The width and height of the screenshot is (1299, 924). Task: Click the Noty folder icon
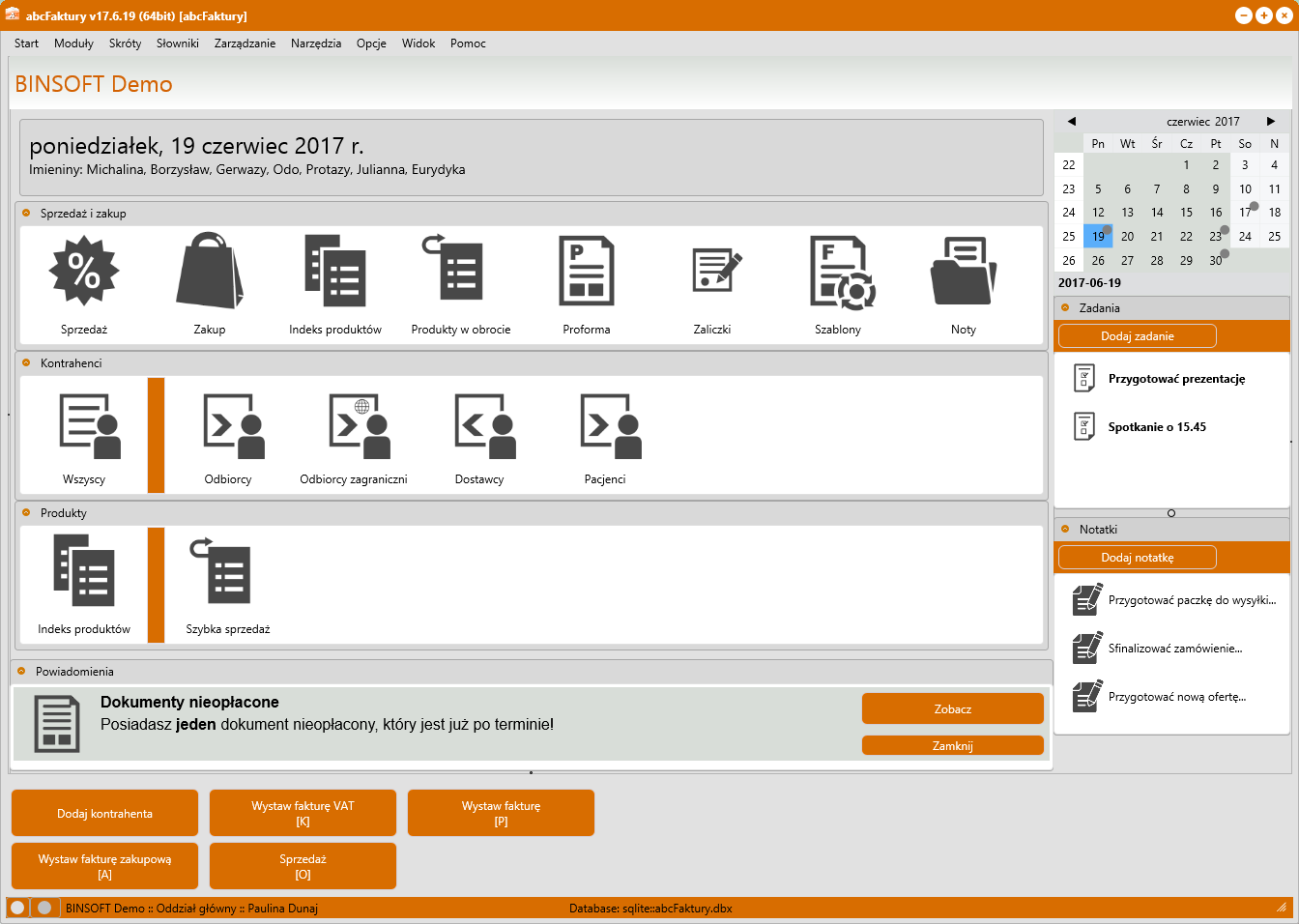click(963, 272)
